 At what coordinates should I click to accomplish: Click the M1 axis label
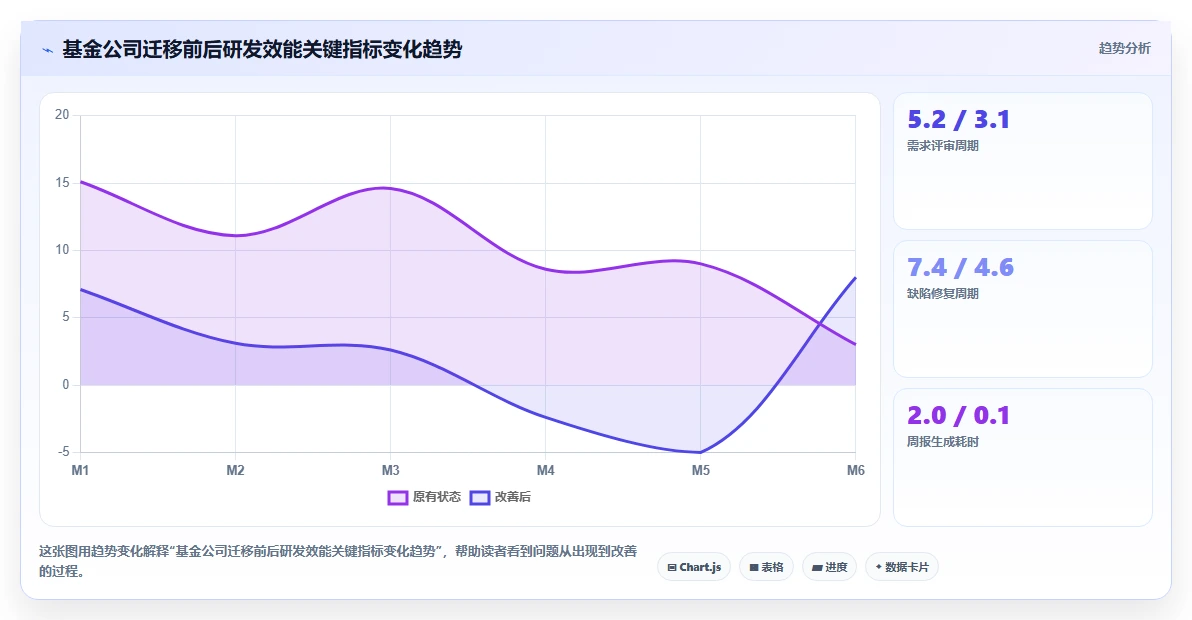click(x=80, y=470)
